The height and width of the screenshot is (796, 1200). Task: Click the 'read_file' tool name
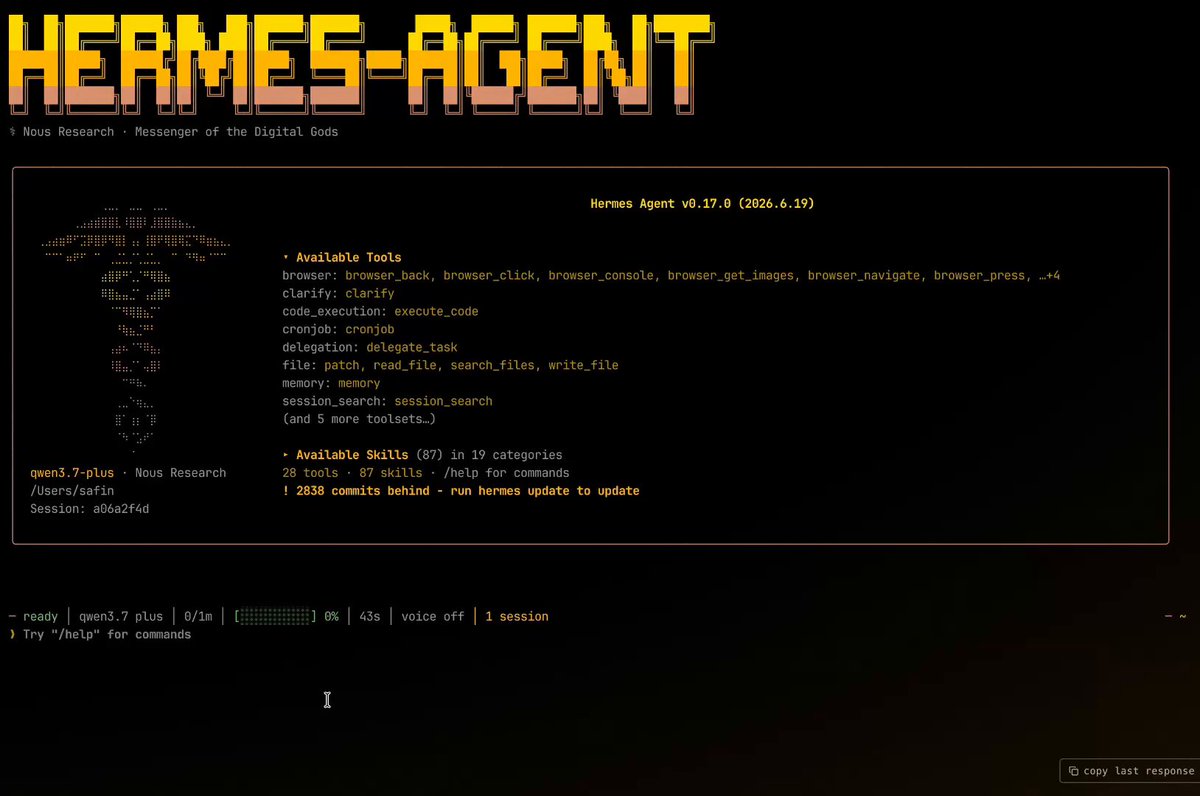point(405,366)
